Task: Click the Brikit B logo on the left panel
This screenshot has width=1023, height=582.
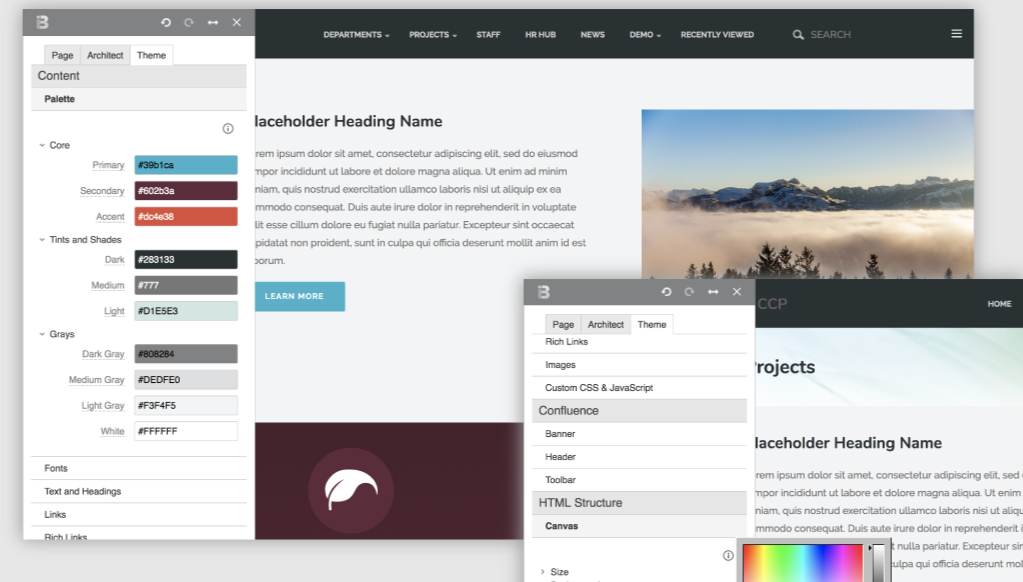Action: tap(41, 21)
